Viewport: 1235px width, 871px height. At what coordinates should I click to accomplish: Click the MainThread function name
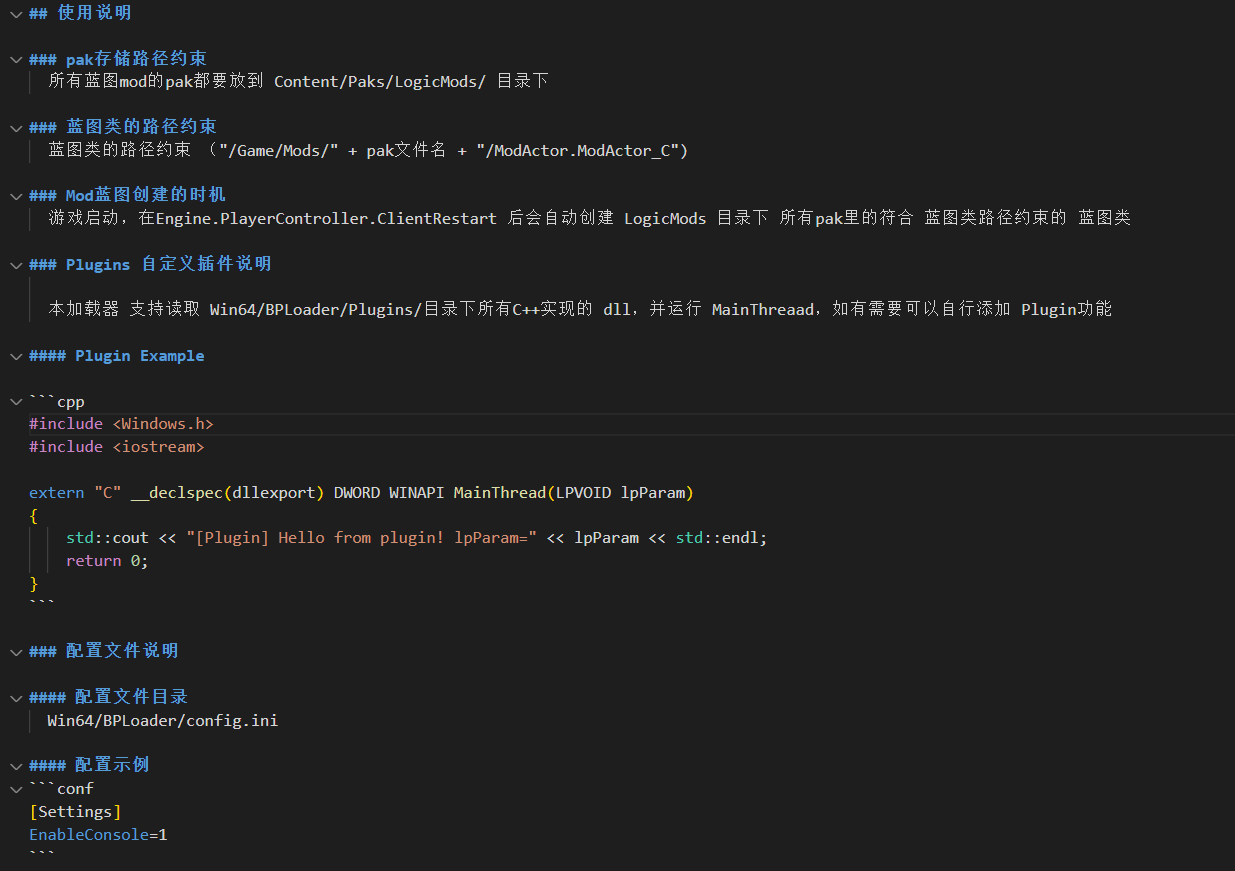point(500,493)
